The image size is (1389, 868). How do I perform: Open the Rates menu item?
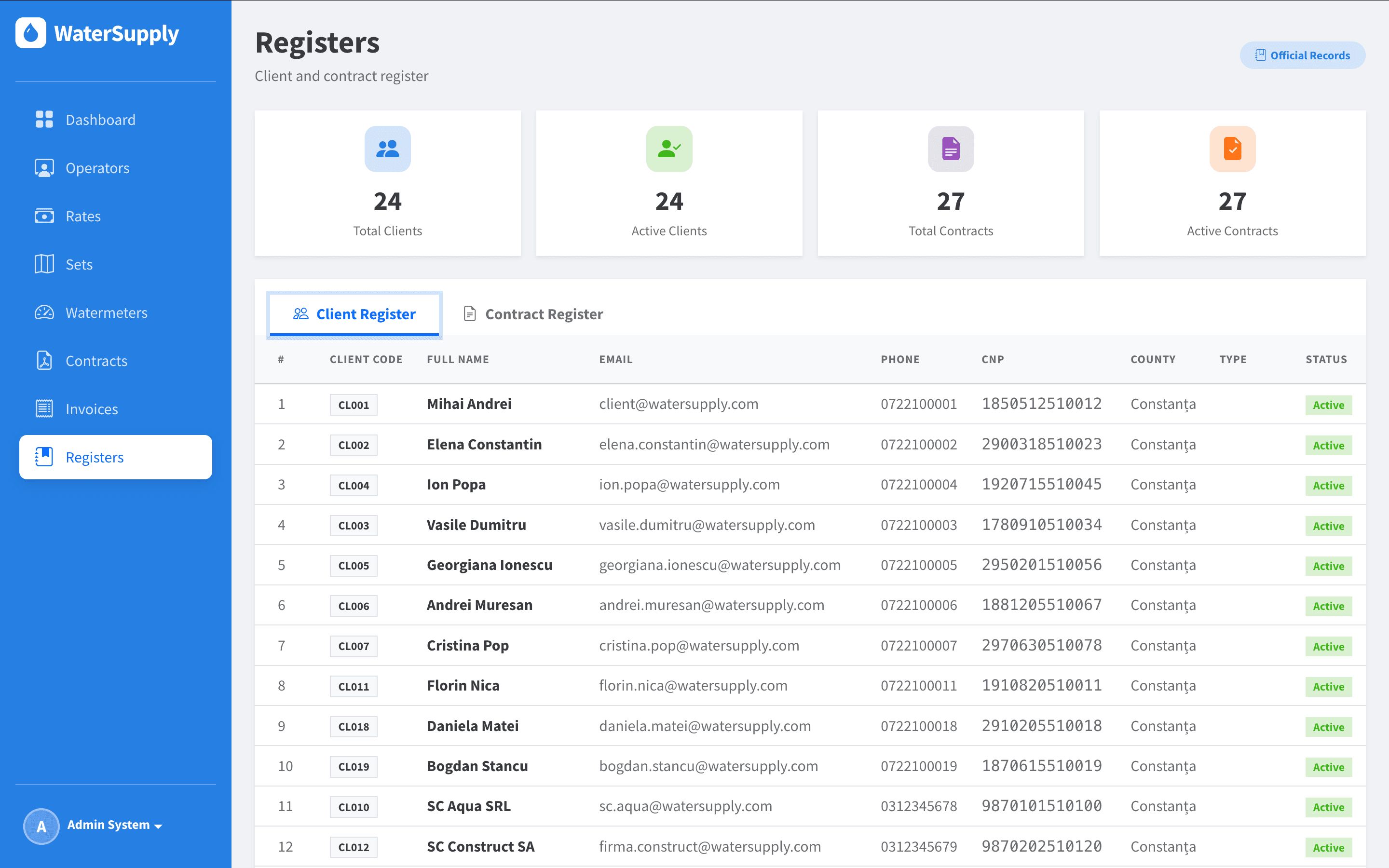(x=115, y=216)
